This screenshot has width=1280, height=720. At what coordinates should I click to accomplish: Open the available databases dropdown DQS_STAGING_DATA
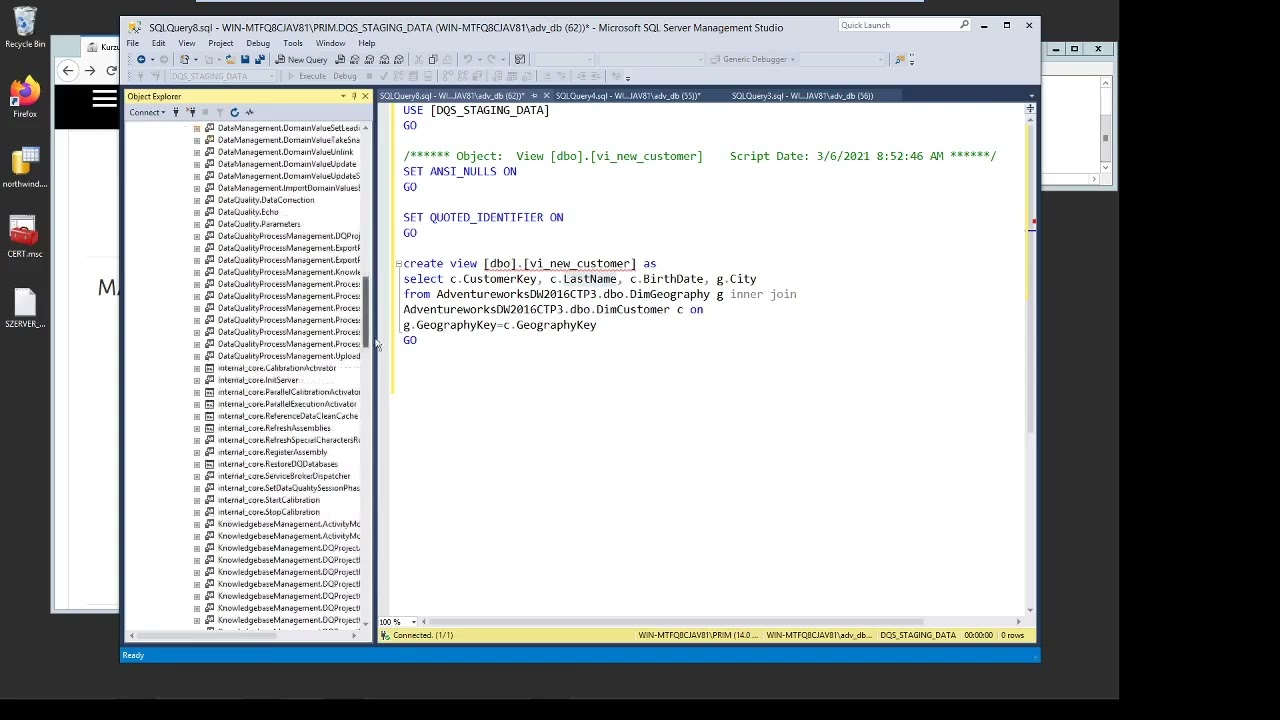[224, 76]
